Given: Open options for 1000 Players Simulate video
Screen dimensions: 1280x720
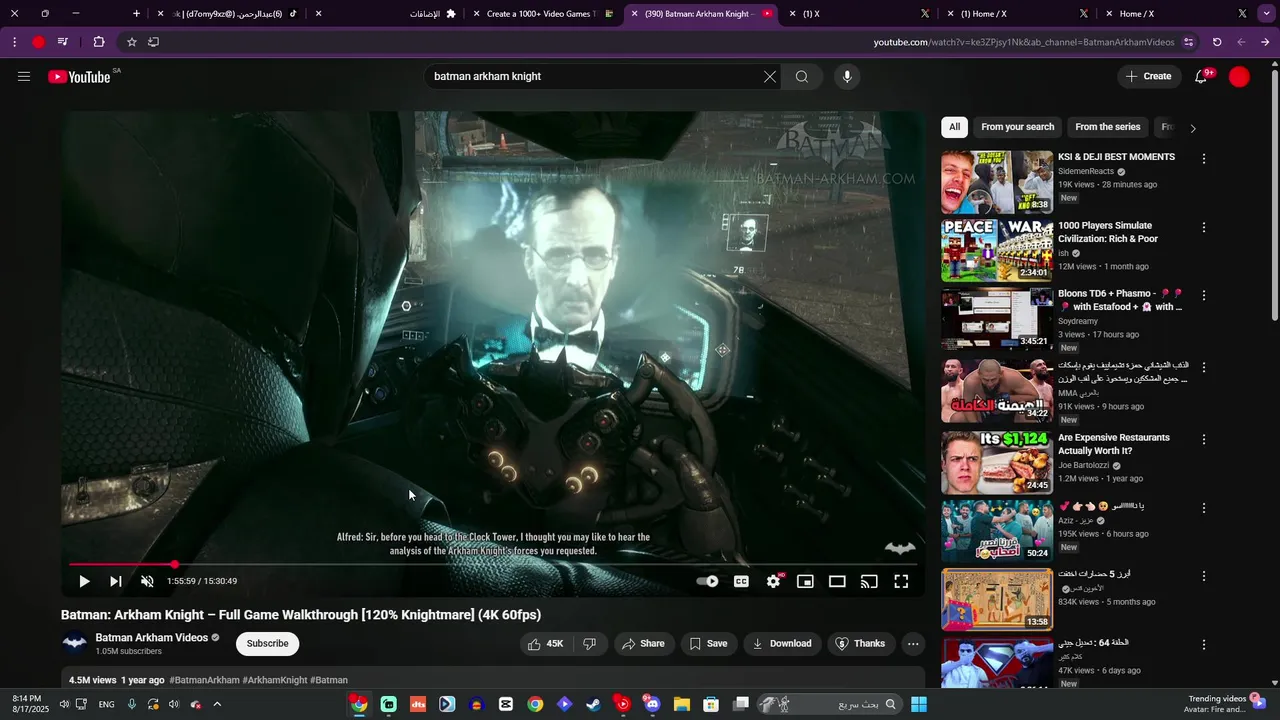Looking at the screenshot, I should [x=1204, y=227].
